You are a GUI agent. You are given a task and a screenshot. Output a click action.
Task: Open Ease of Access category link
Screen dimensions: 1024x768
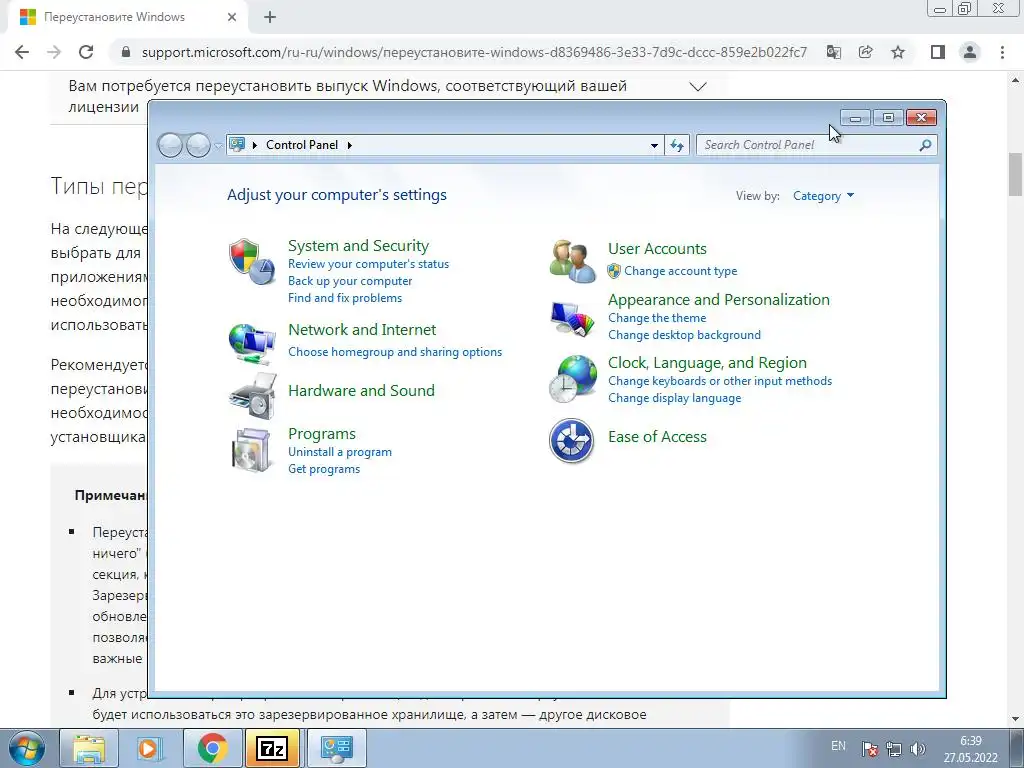click(657, 437)
